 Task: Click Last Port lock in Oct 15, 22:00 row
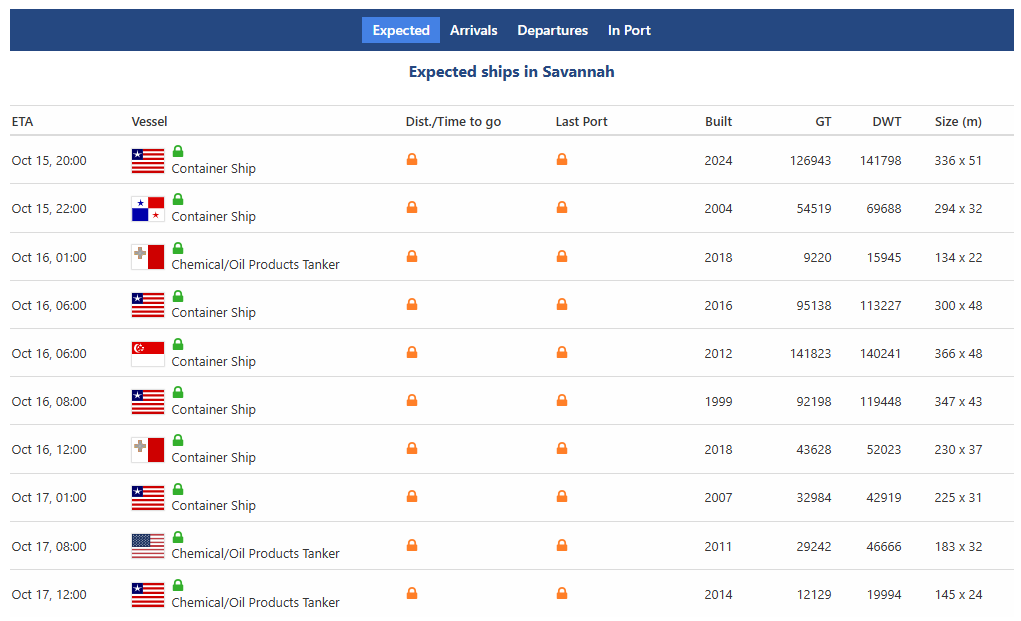point(561,208)
